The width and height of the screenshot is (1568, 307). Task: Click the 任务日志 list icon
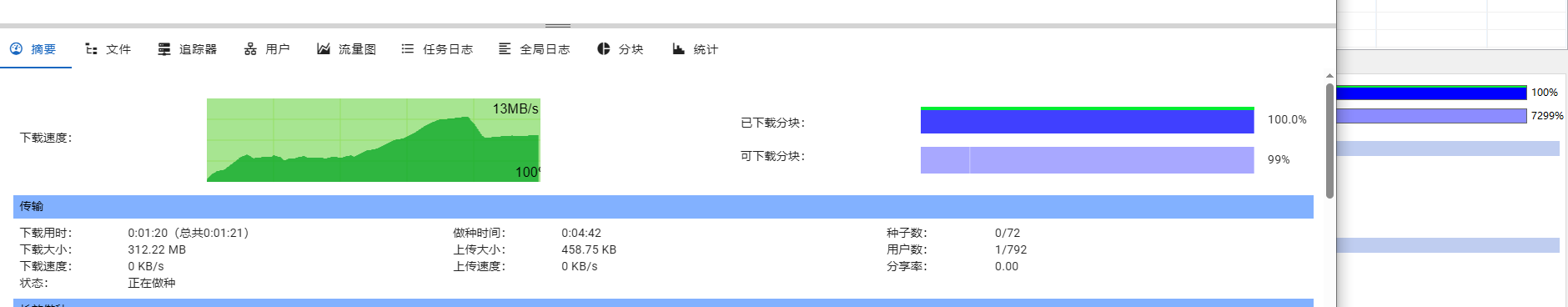(x=408, y=49)
